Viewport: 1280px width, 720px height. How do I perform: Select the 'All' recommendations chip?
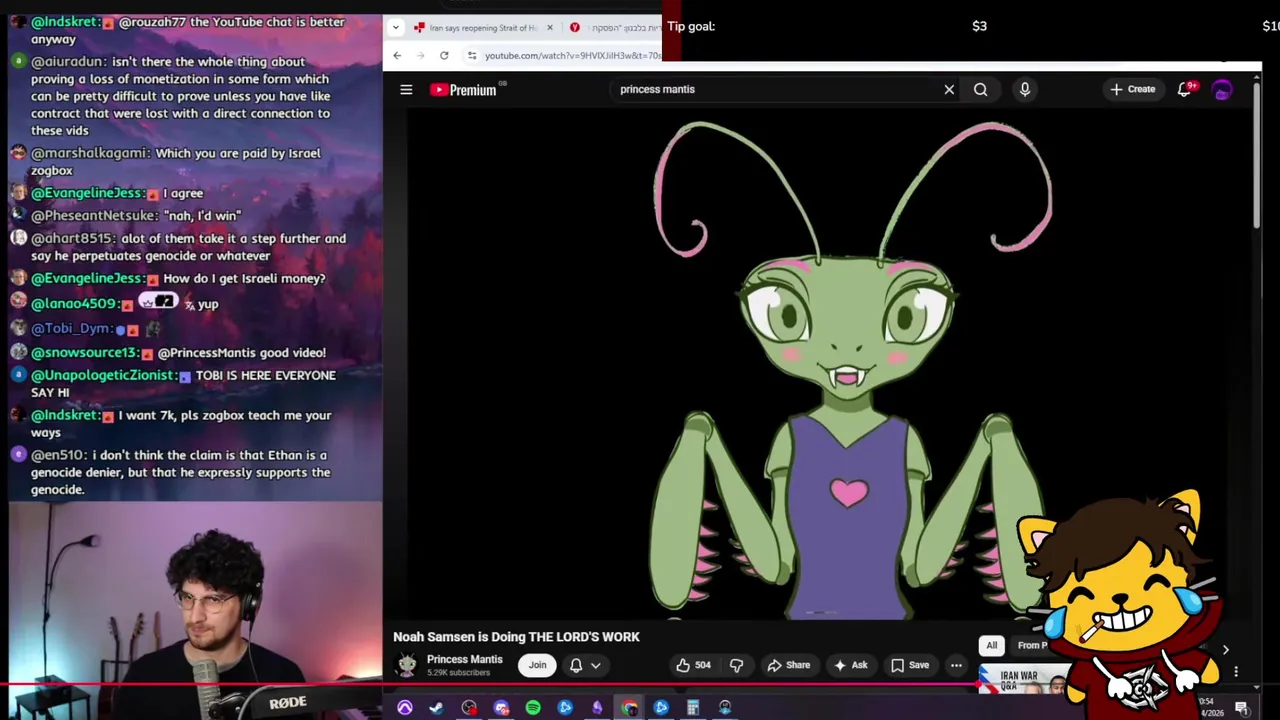tap(991, 645)
